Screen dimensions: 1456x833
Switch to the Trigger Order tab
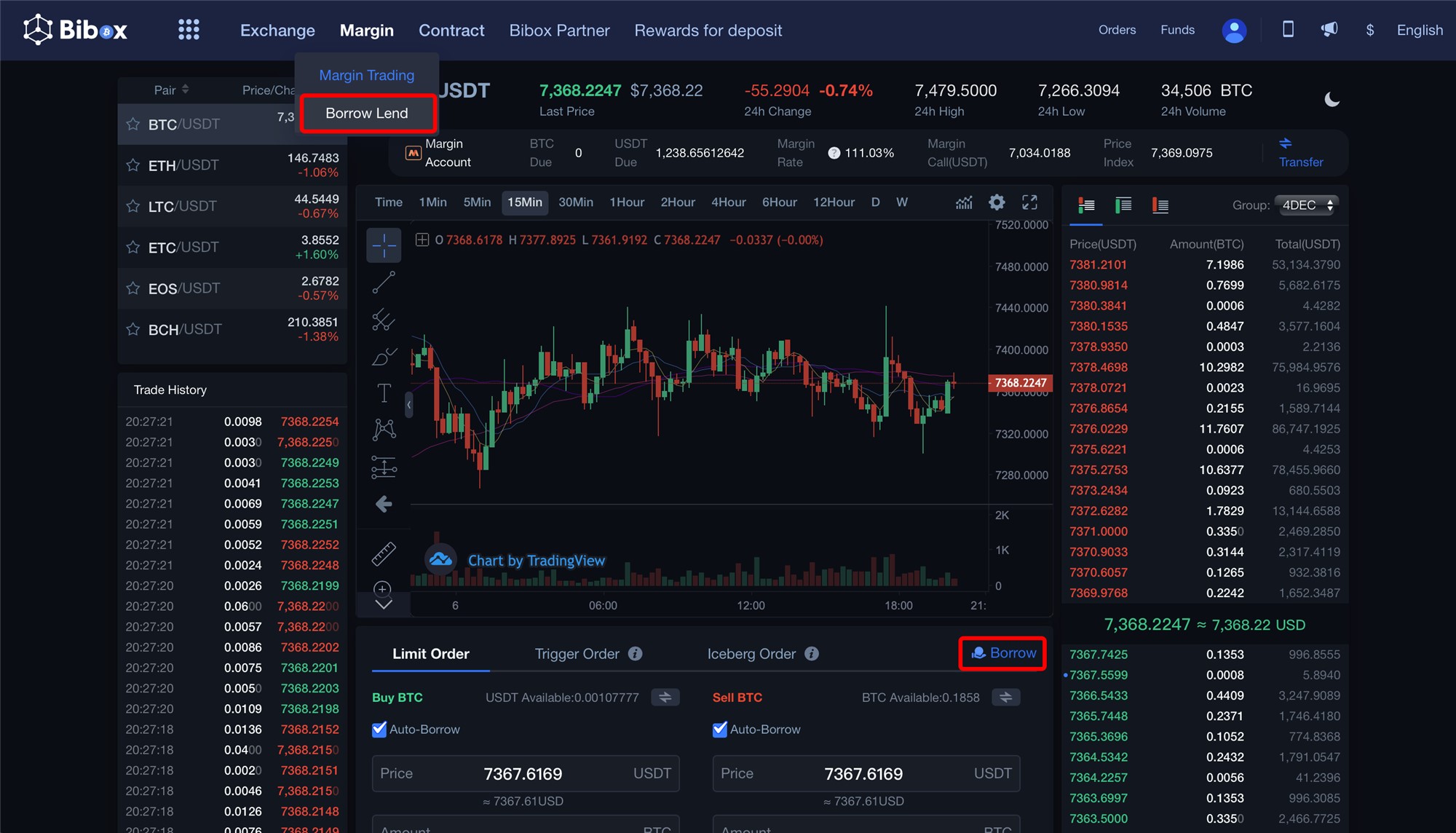coord(577,654)
